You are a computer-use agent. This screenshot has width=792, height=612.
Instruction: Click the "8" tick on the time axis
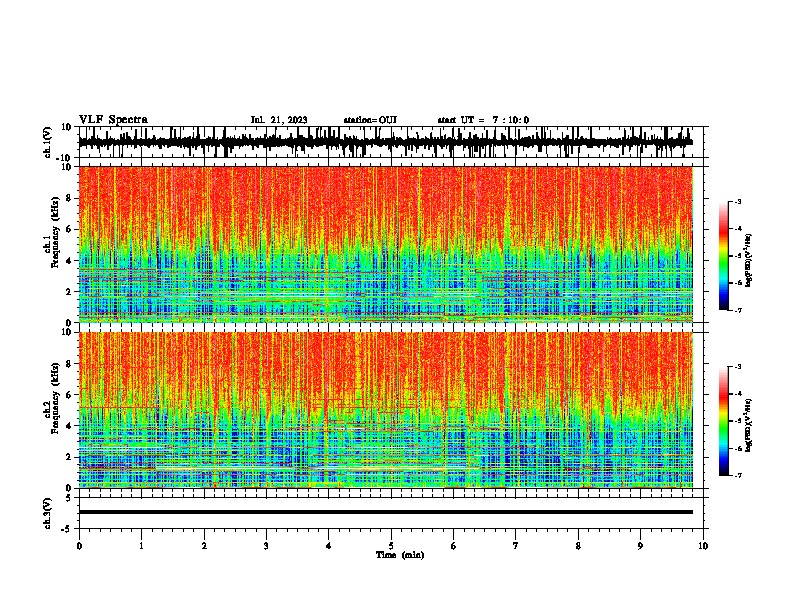point(578,546)
